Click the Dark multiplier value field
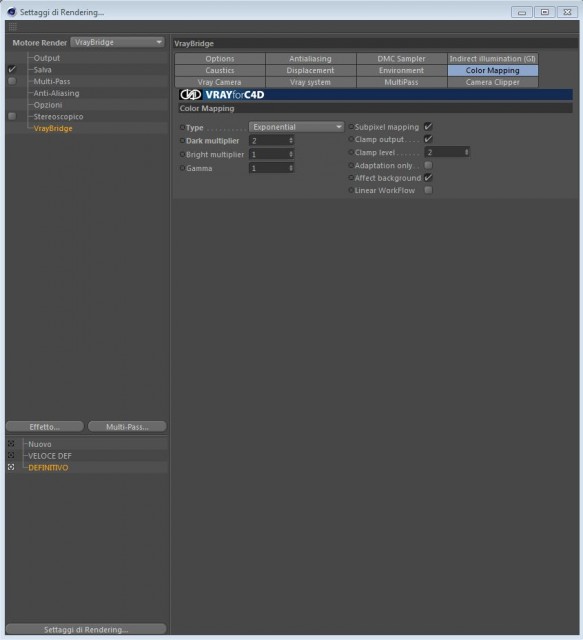 (269, 140)
